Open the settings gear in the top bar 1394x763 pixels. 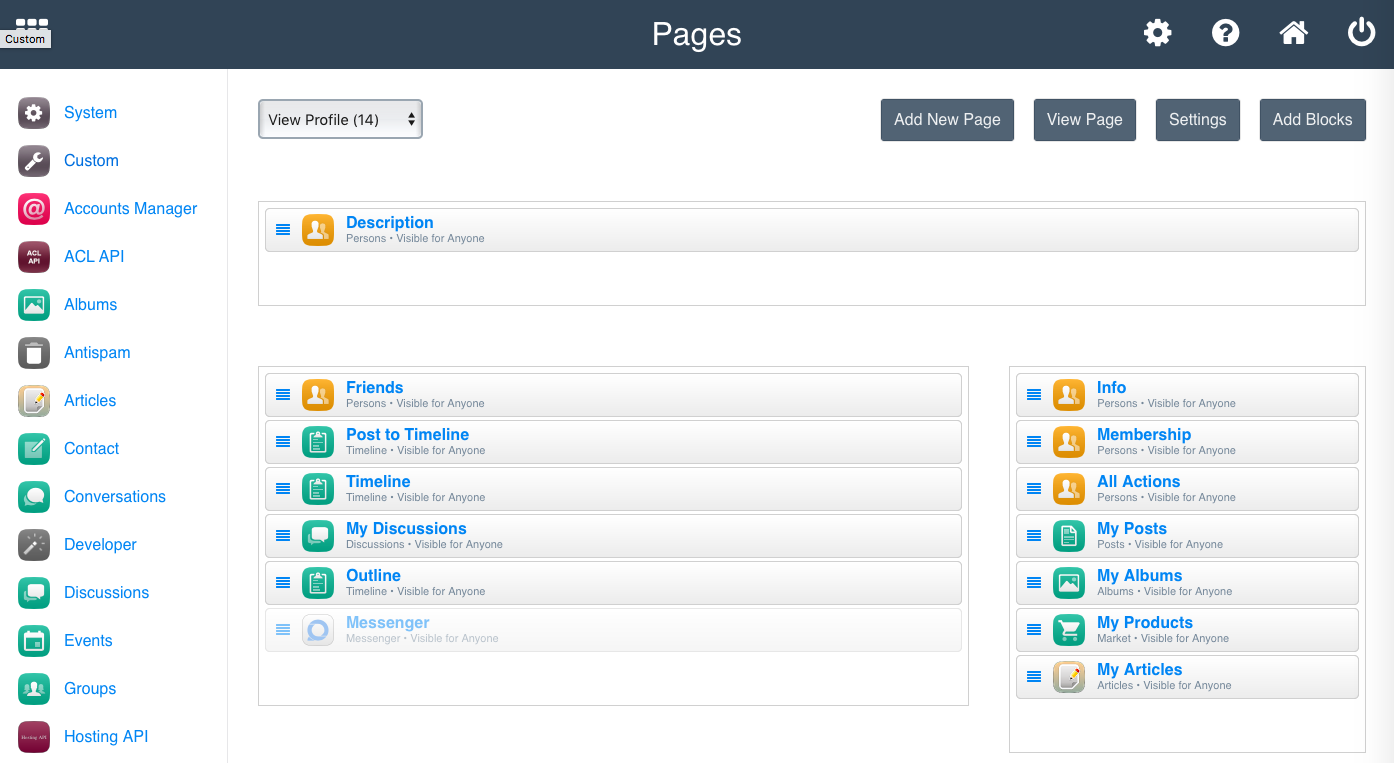1157,32
